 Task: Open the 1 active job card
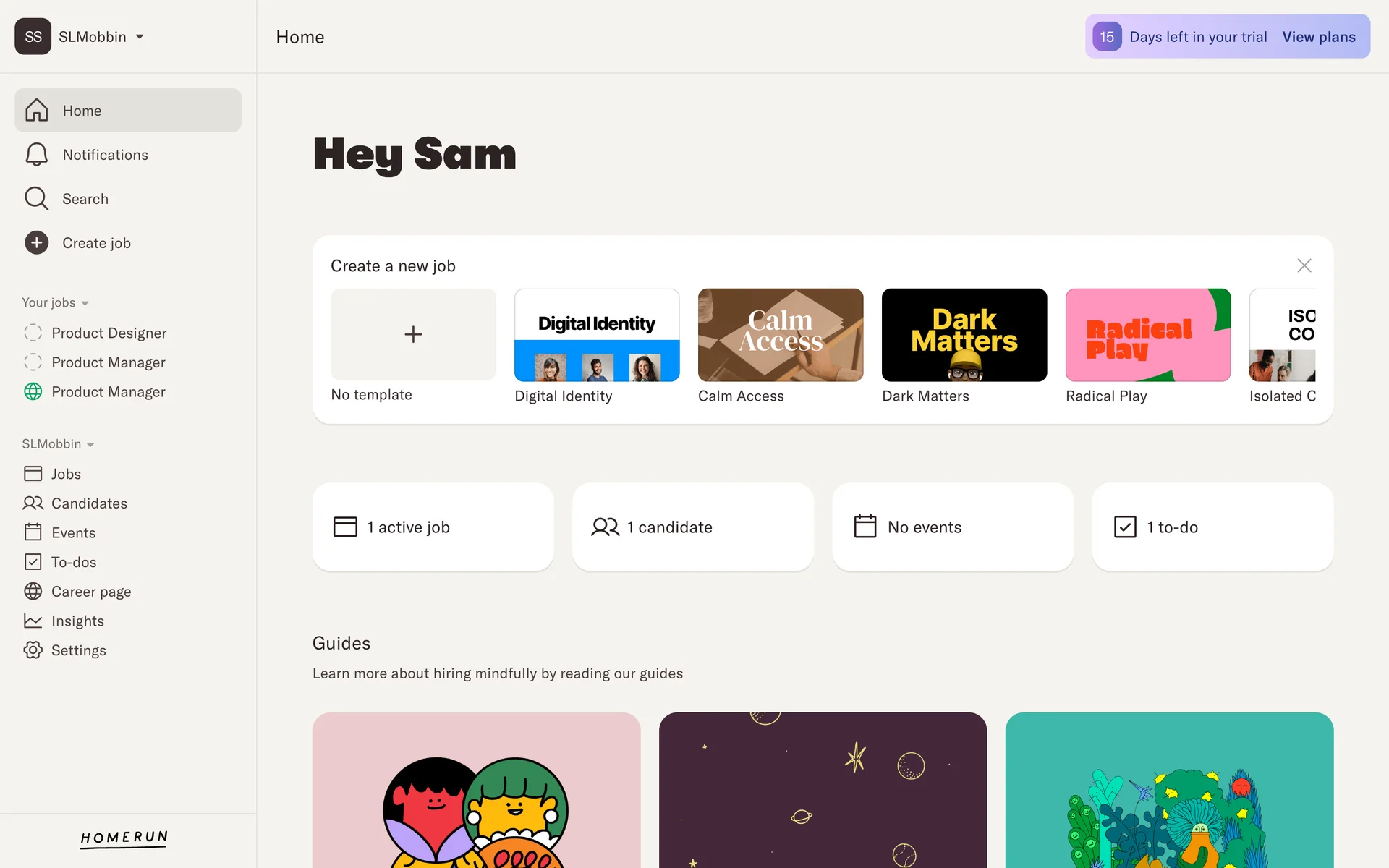pos(433,527)
